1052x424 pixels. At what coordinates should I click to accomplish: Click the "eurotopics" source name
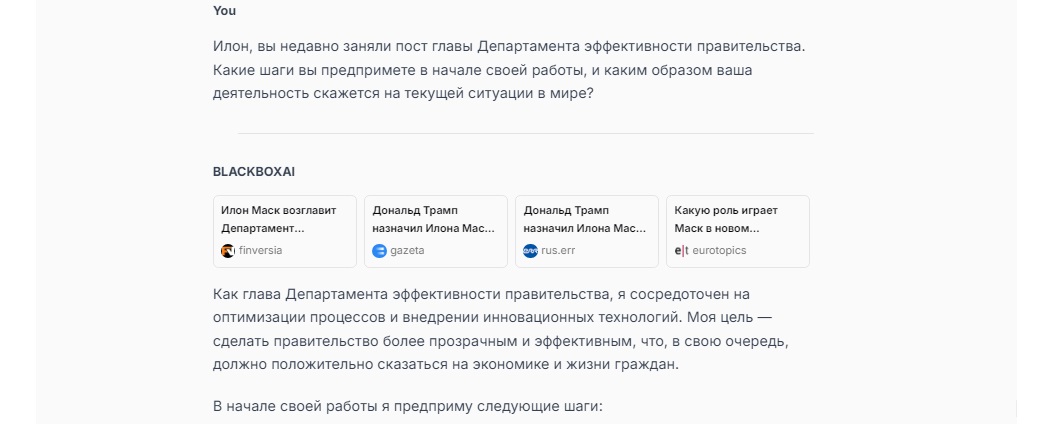(x=720, y=251)
